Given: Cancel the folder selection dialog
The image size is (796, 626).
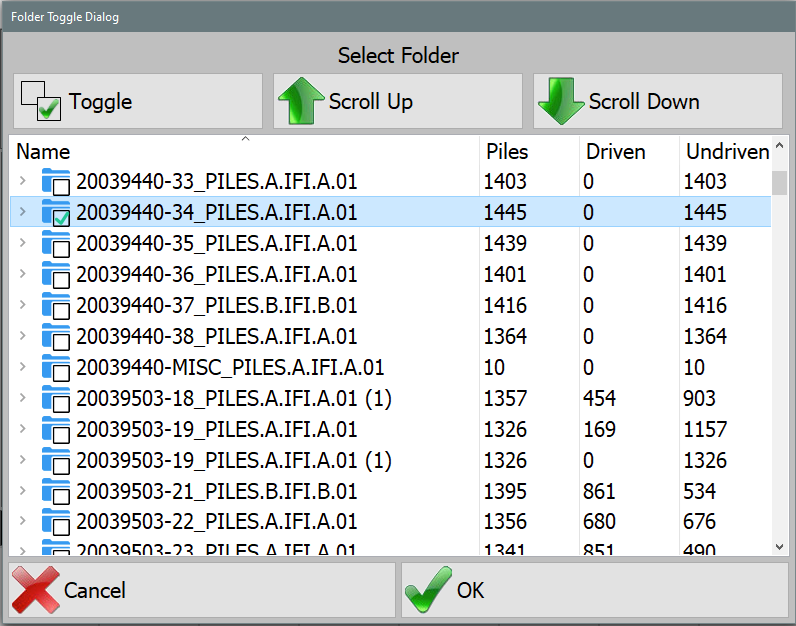Looking at the screenshot, I should pyautogui.click(x=202, y=590).
